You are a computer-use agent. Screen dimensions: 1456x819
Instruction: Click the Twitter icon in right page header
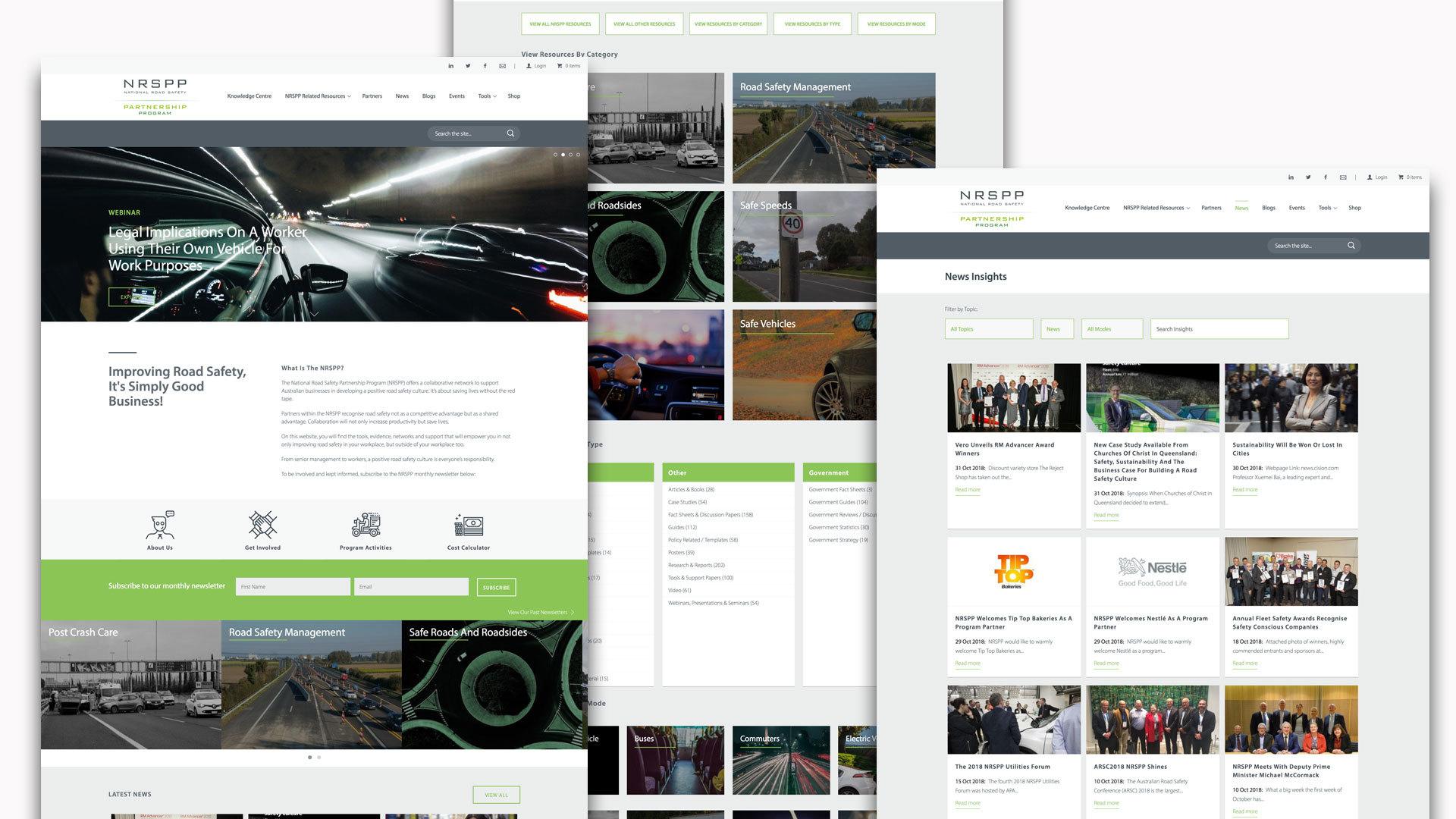pos(1308,177)
